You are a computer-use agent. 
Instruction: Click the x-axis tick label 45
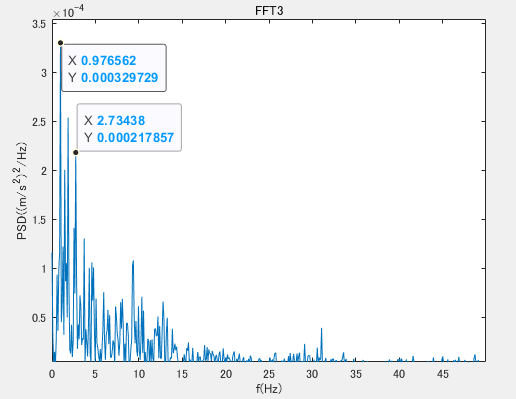[442, 374]
